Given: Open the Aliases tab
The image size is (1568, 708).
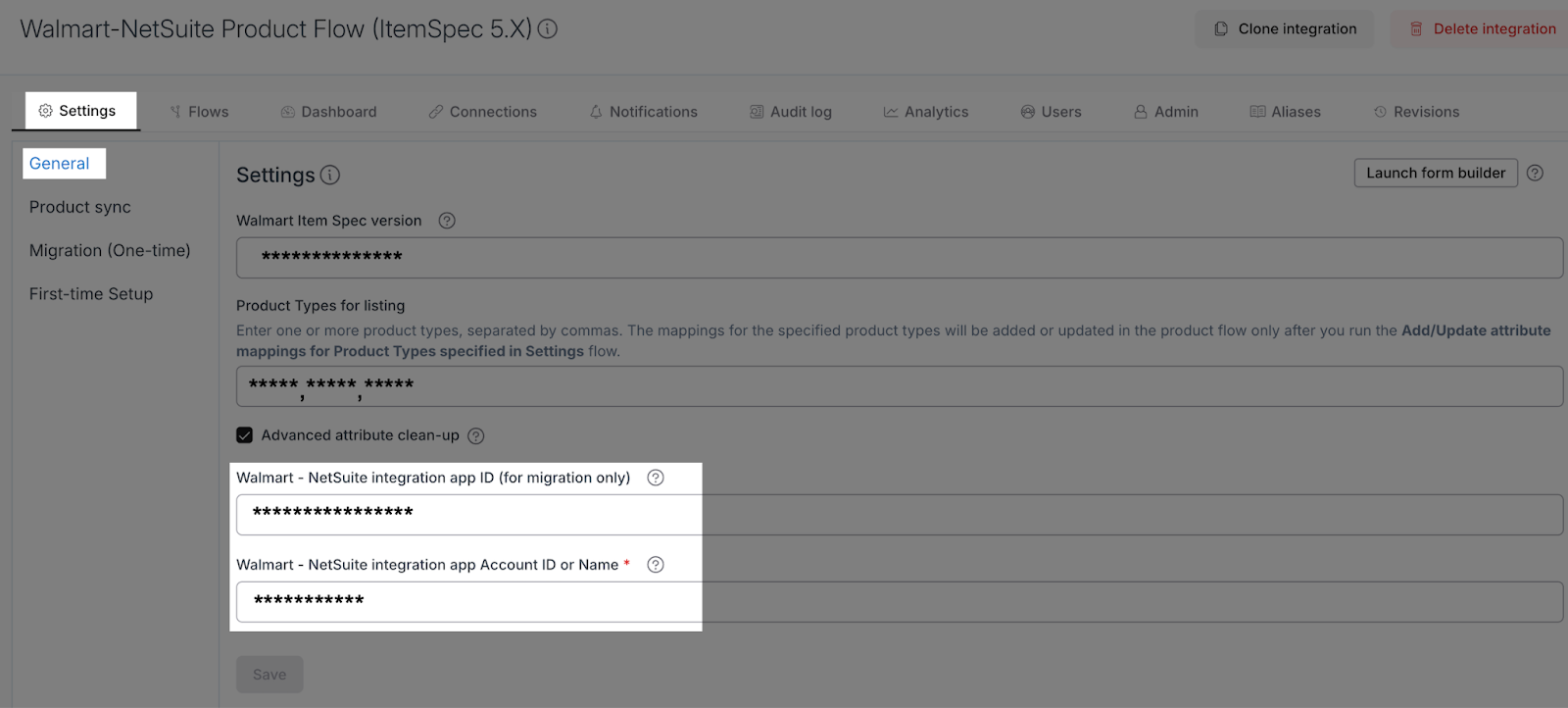Looking at the screenshot, I should [1285, 112].
